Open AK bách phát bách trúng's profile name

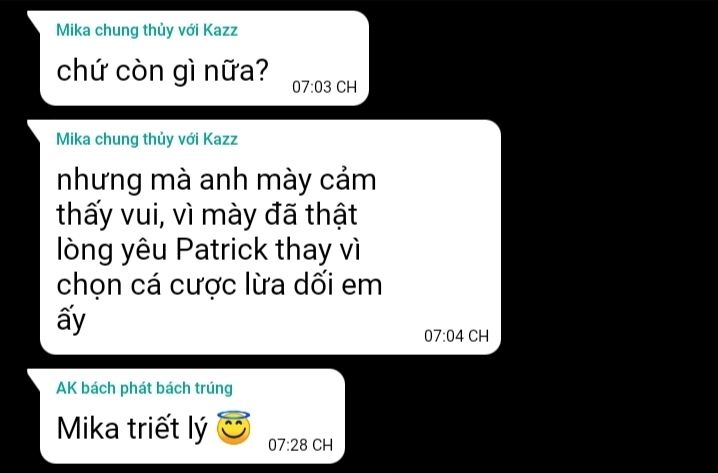click(x=144, y=388)
